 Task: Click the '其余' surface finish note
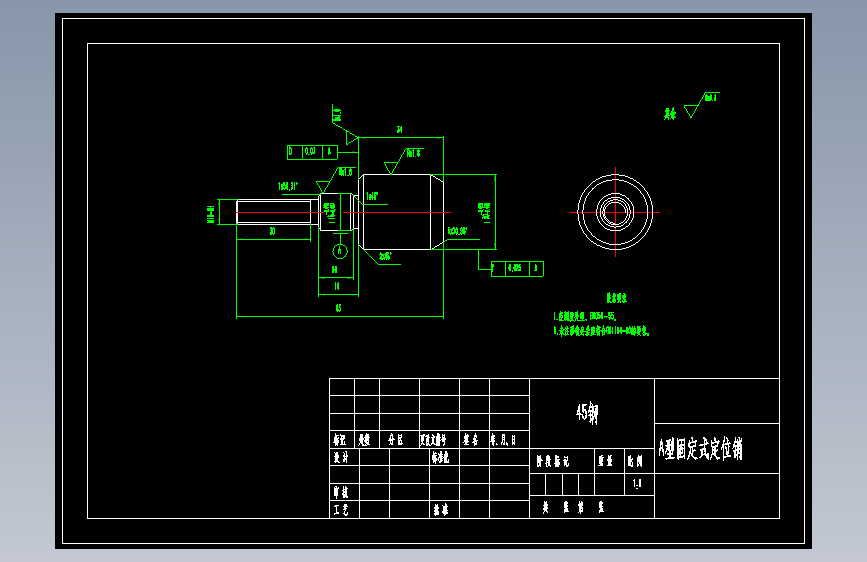[x=670, y=114]
